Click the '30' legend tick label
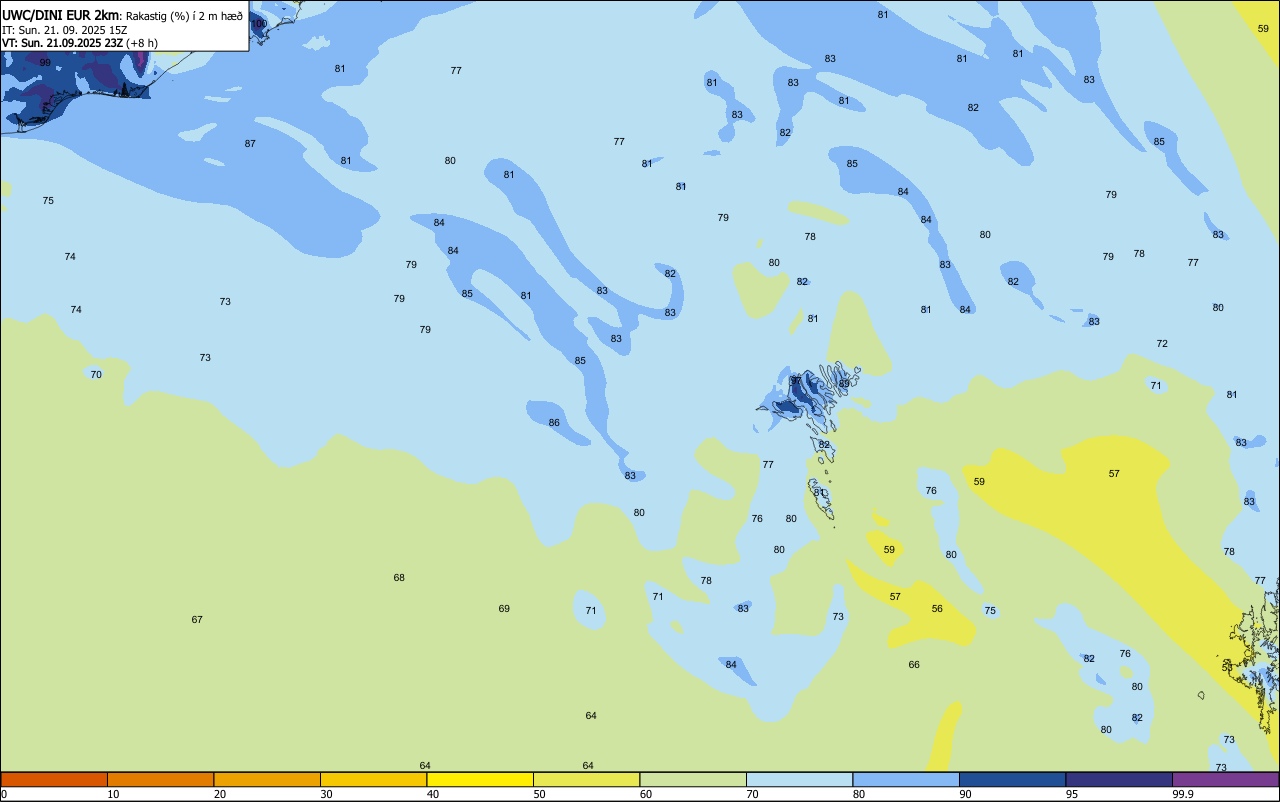 pos(327,794)
